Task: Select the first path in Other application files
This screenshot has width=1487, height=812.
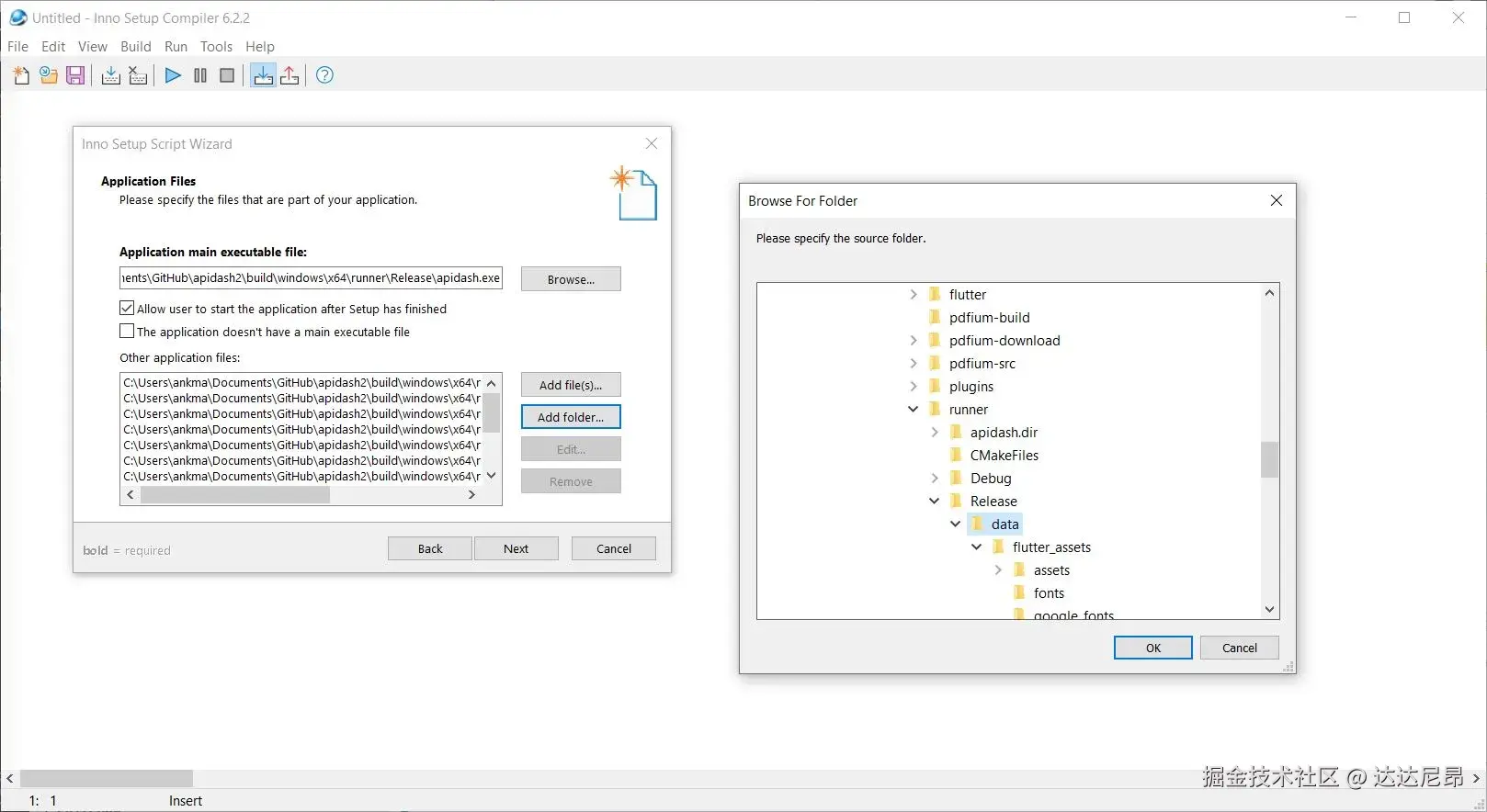Action: tap(301, 382)
